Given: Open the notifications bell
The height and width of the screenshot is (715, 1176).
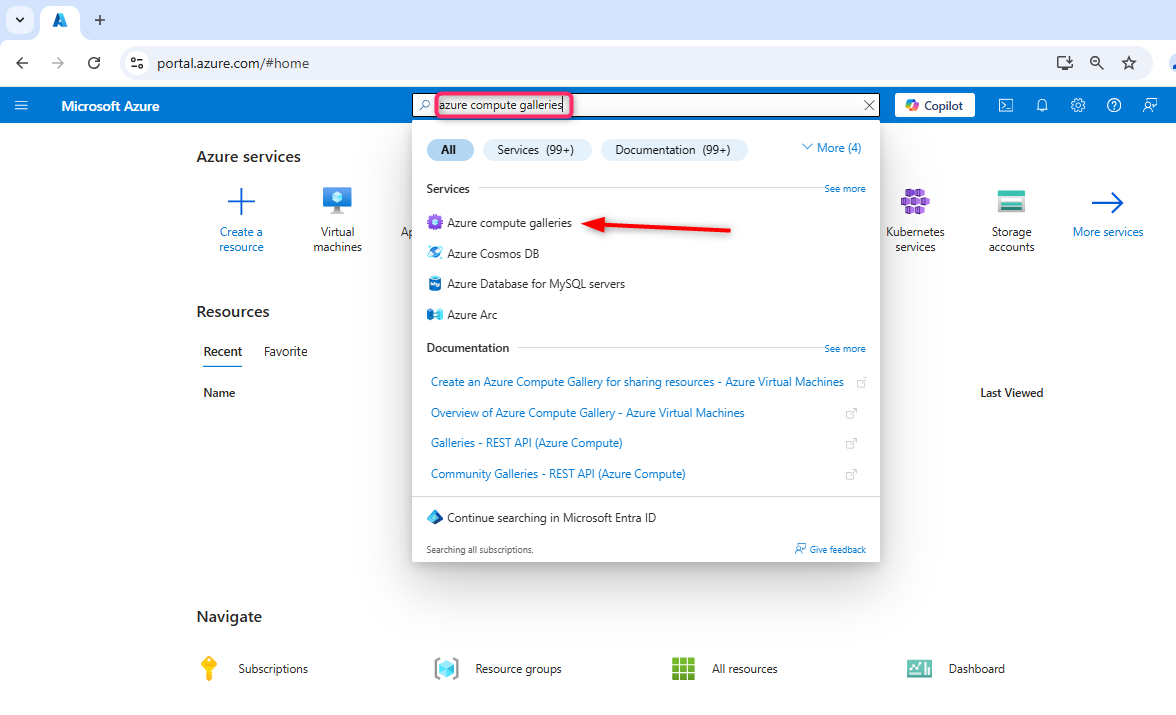Looking at the screenshot, I should [x=1042, y=106].
